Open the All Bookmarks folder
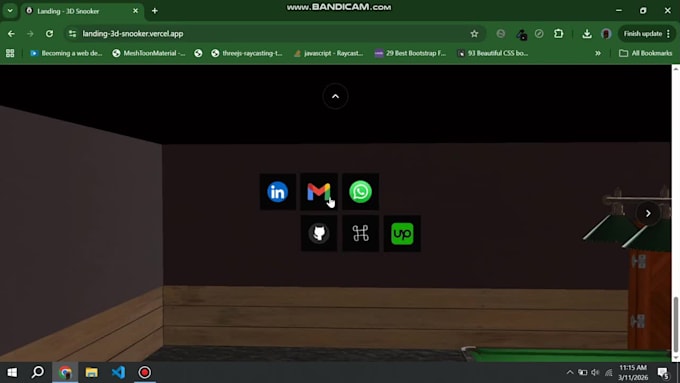This screenshot has width=680, height=383. 646,53
